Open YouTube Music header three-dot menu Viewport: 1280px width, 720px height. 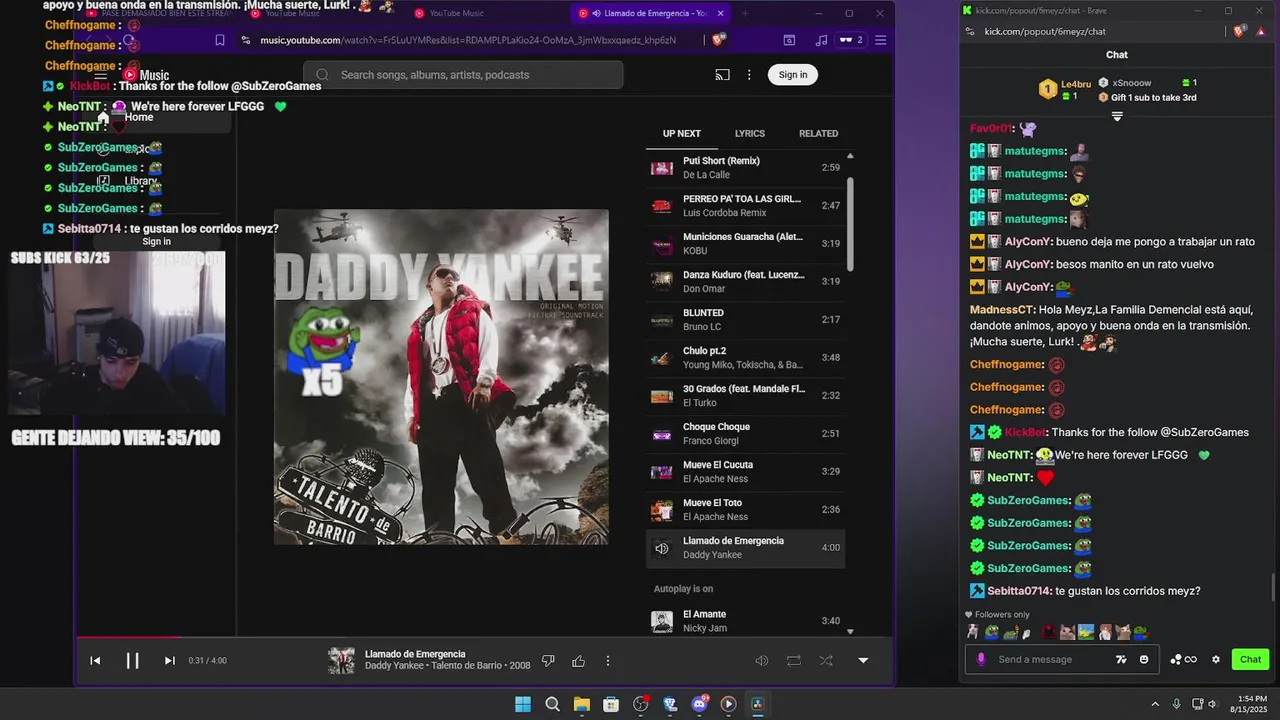click(749, 74)
